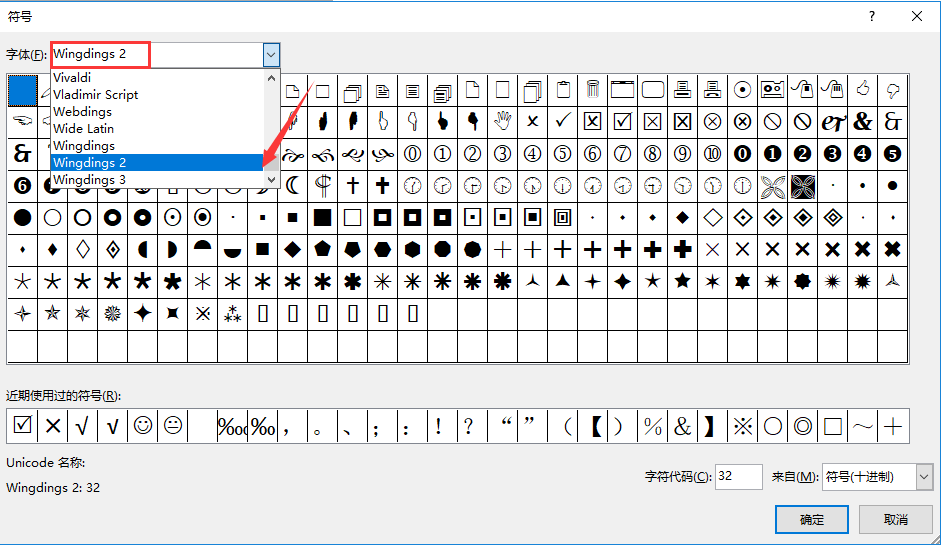Click the font list scroll-down arrow
942x545 pixels.
(272, 179)
